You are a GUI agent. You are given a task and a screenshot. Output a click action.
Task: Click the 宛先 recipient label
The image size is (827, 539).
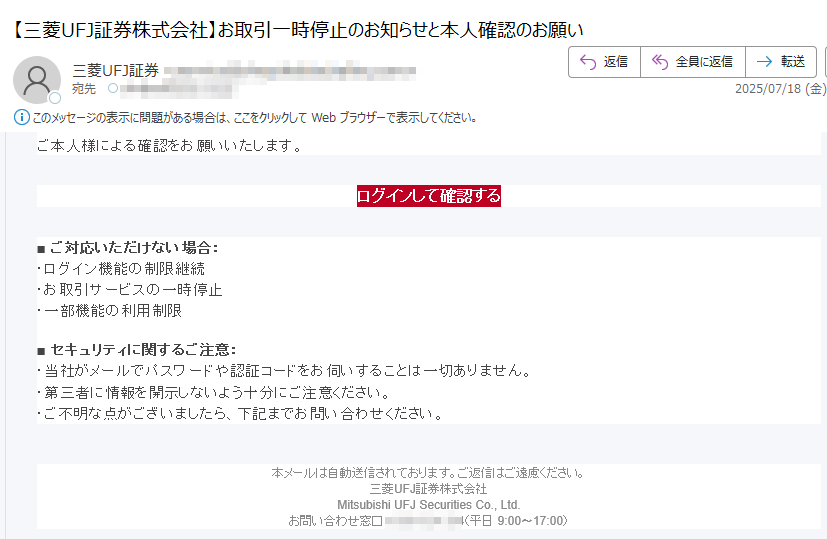(x=84, y=89)
